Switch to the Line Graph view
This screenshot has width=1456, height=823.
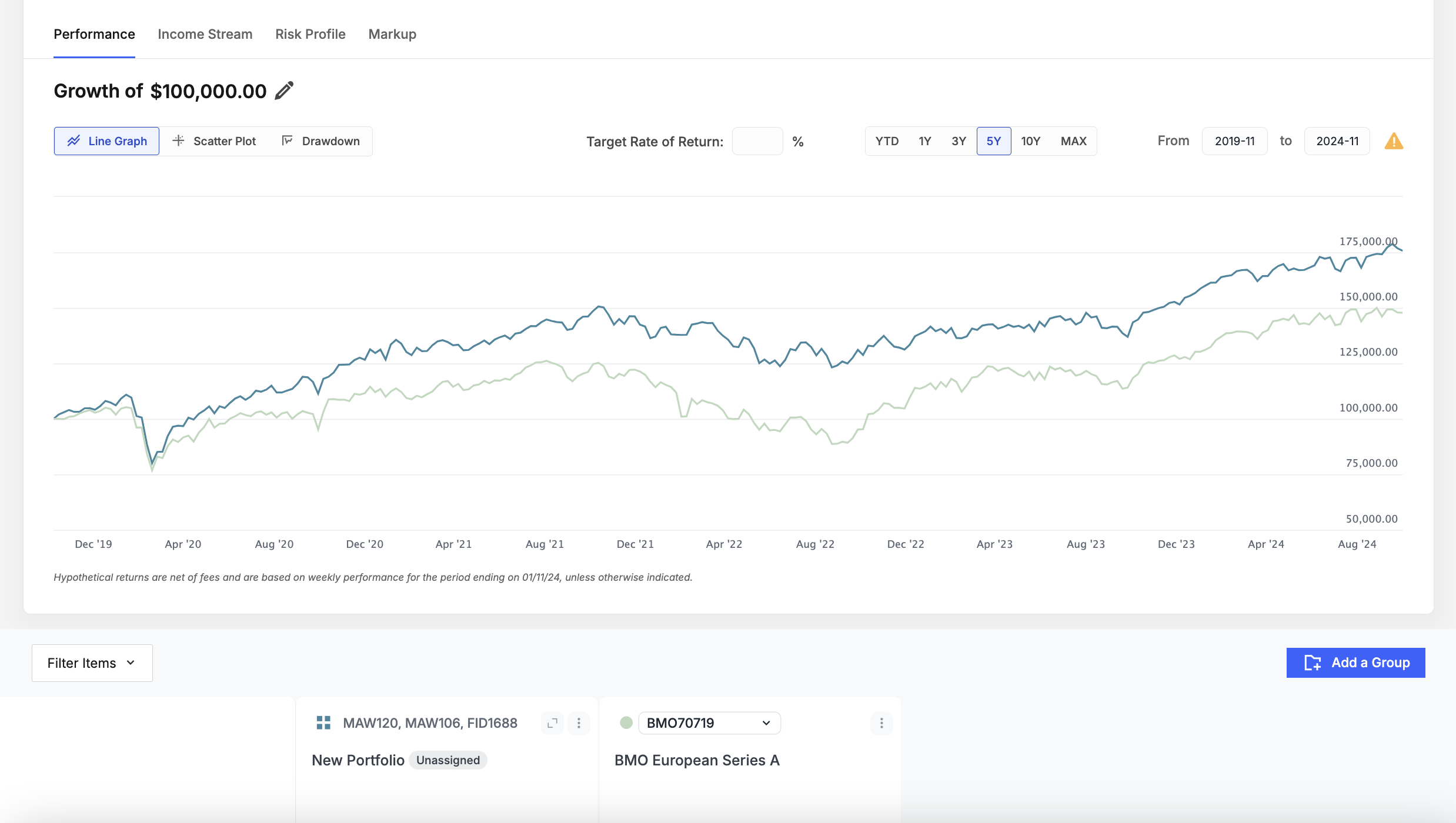[106, 141]
